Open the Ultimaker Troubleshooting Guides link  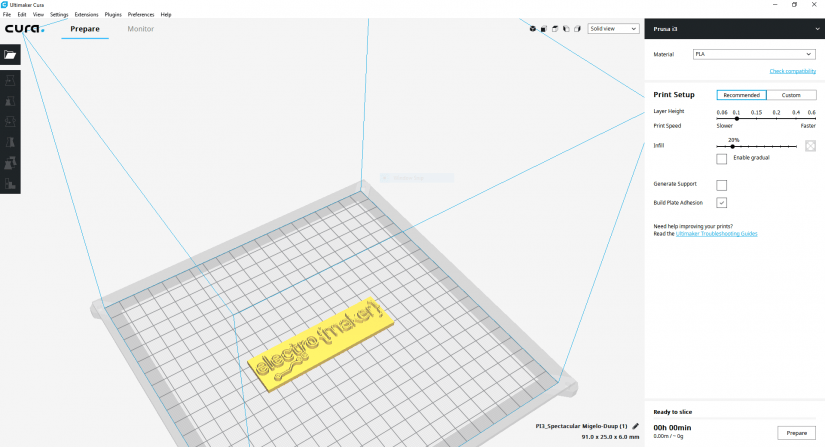(716, 234)
